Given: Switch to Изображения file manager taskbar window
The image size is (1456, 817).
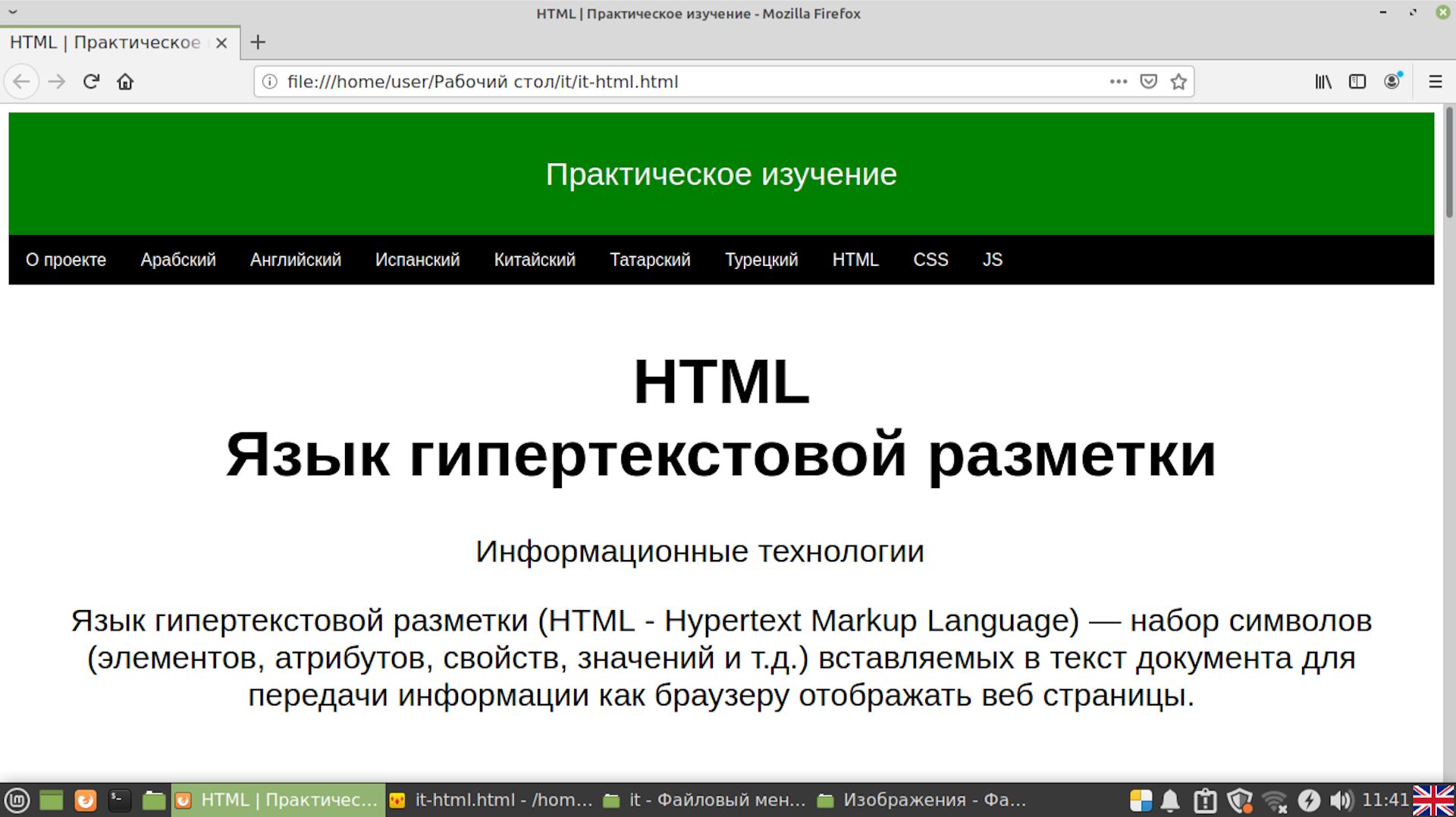Looking at the screenshot, I should tap(921, 800).
